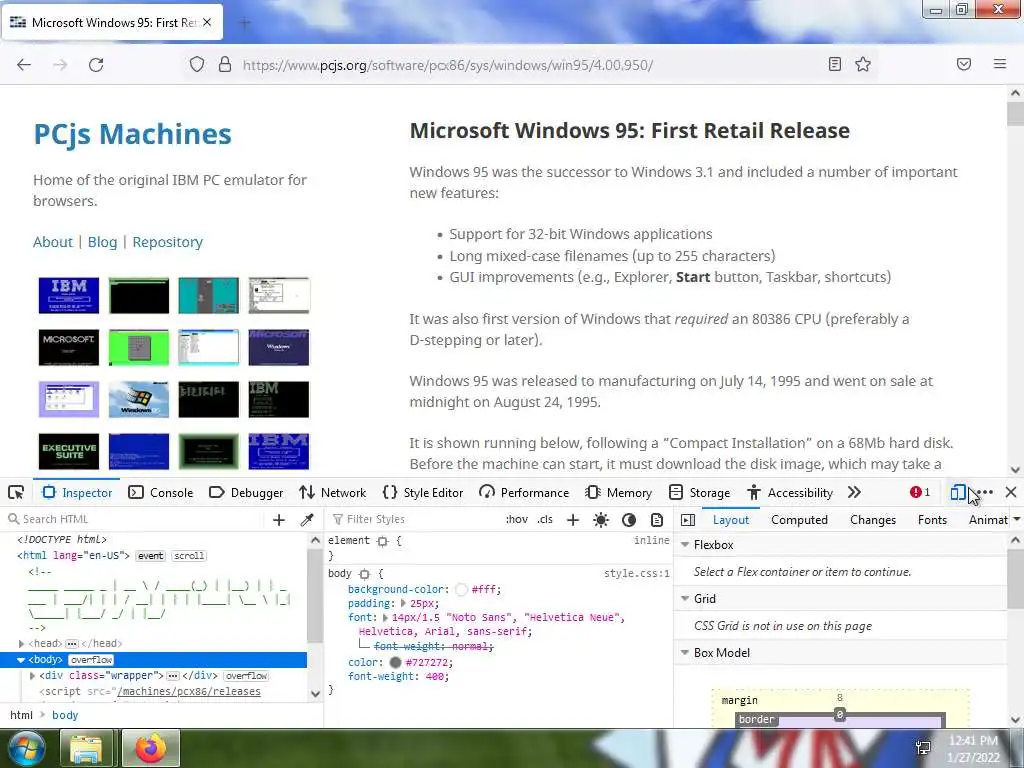Open the Blog link
The width and height of the screenshot is (1024, 768).
click(x=103, y=242)
